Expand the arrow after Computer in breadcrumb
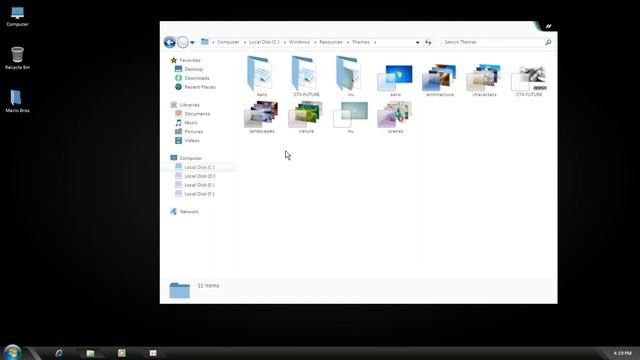Screen dimensions: 640x360 click(x=244, y=42)
